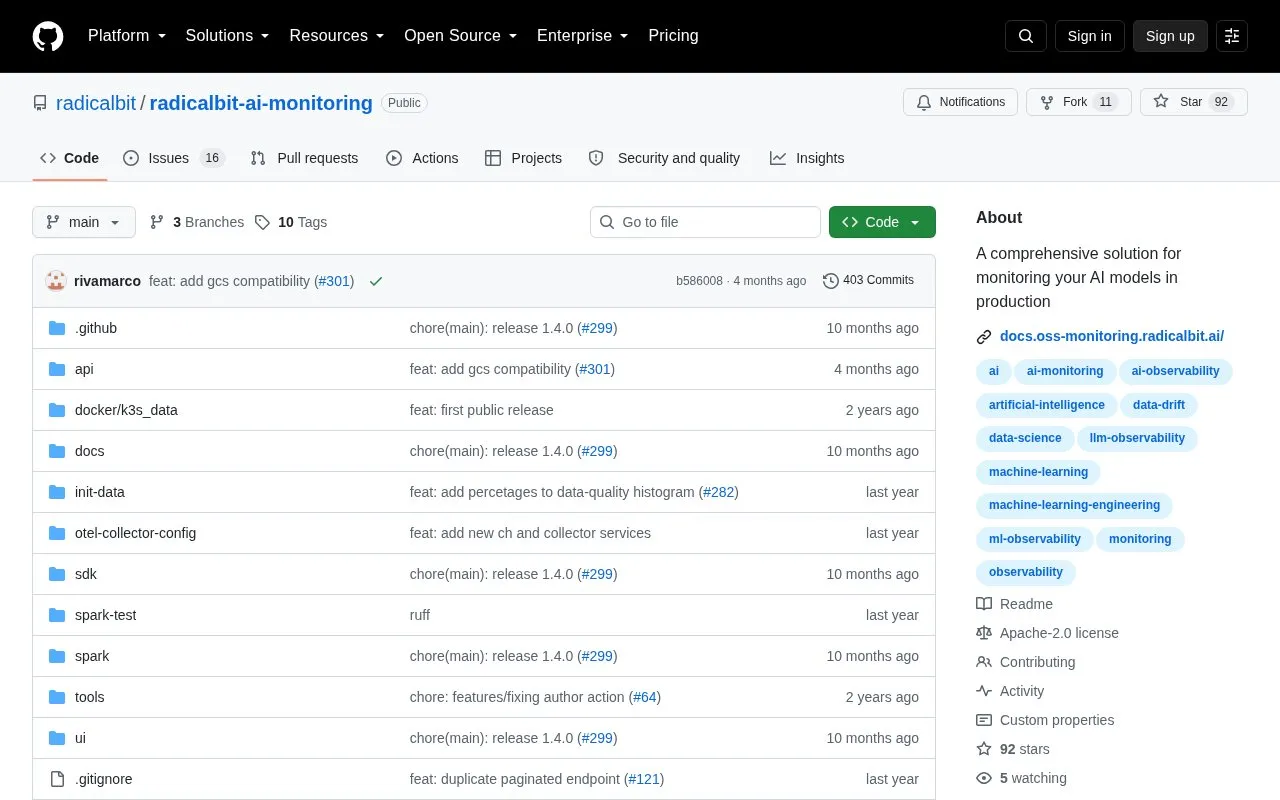Open the .gitignore file
This screenshot has height=800, width=1280.
pyautogui.click(x=103, y=779)
